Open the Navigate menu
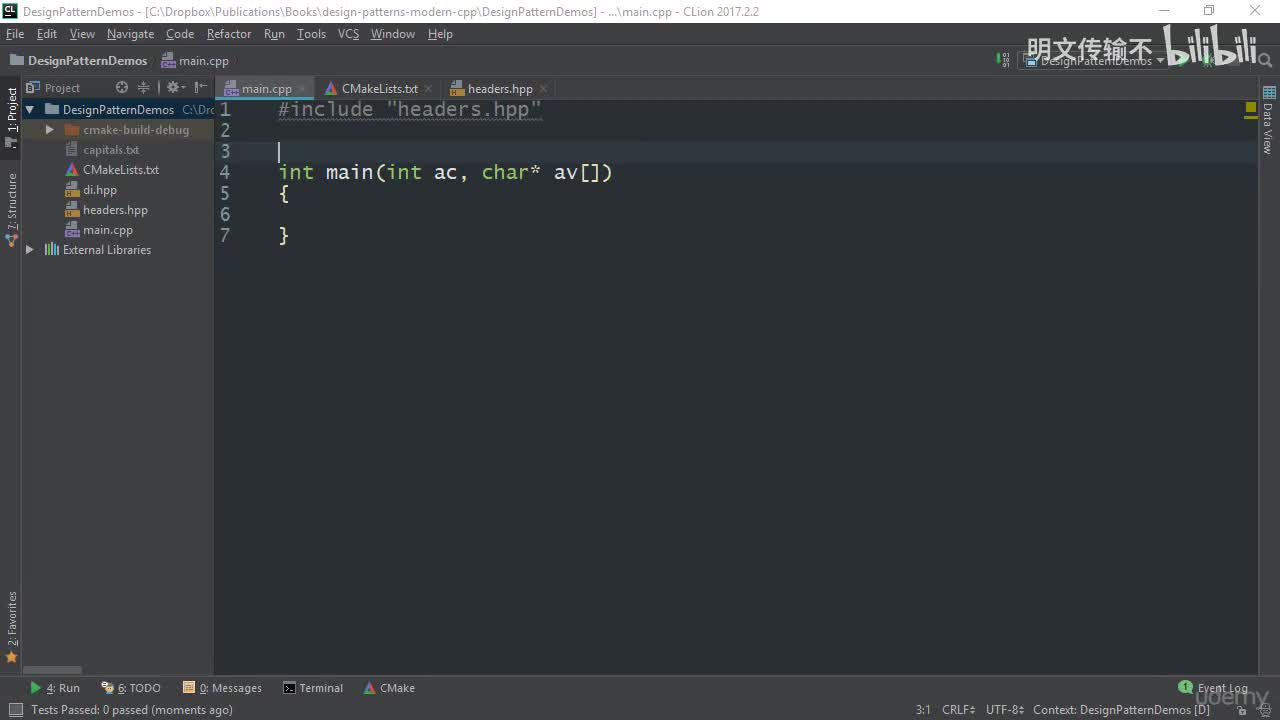Viewport: 1280px width, 720px height. click(131, 34)
